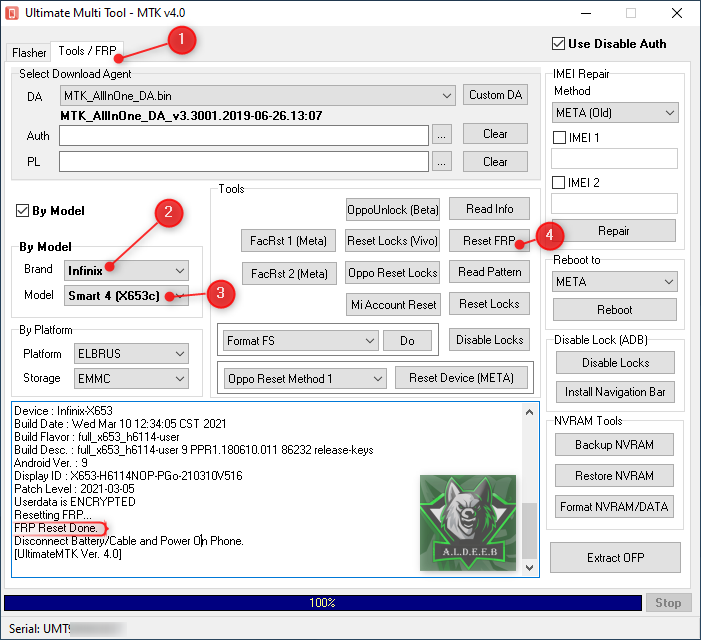701x640 pixels.
Task: Click the Oppo Reset Locks button
Action: [x=393, y=273]
